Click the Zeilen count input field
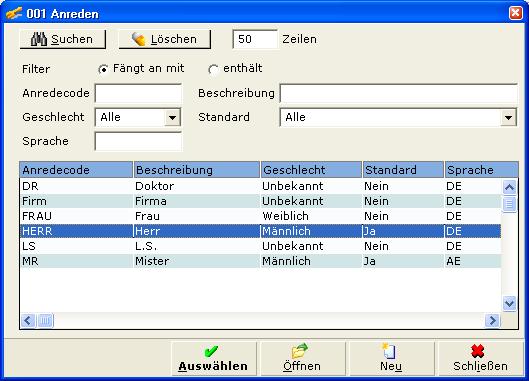529x381 pixels. [x=255, y=39]
